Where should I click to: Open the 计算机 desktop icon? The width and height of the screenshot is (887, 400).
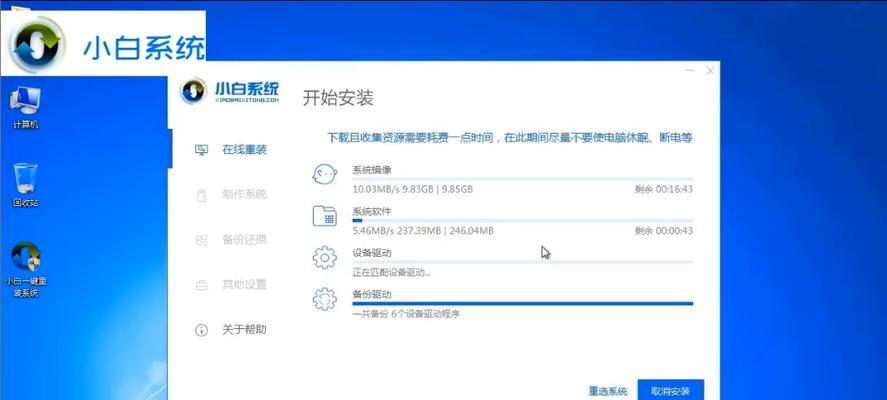[x=25, y=107]
